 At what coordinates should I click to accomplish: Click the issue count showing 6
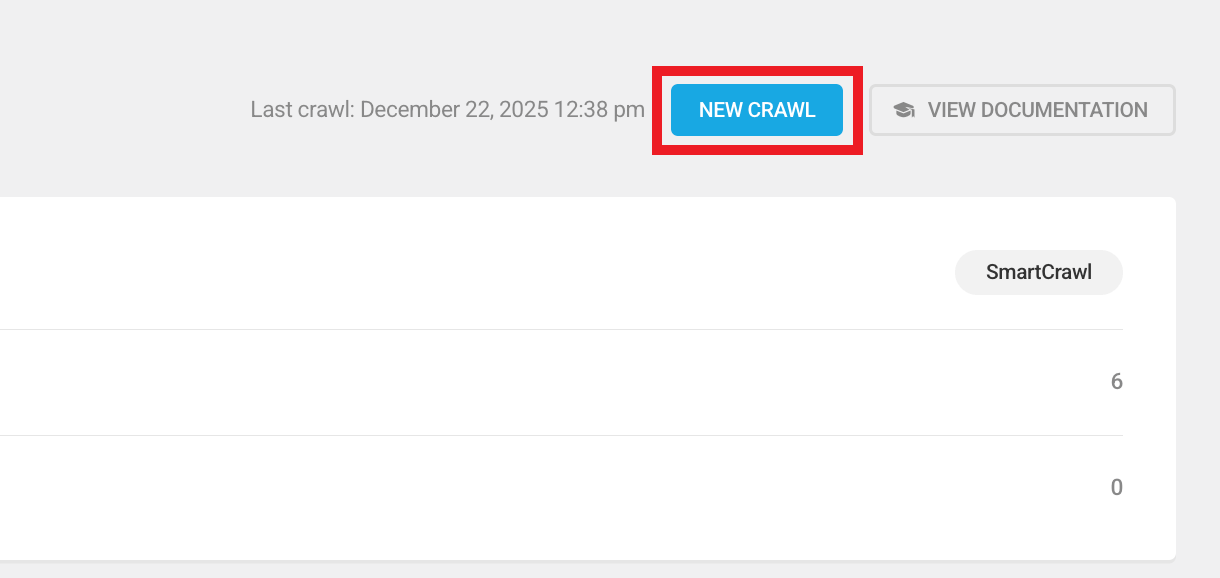[x=1117, y=382]
